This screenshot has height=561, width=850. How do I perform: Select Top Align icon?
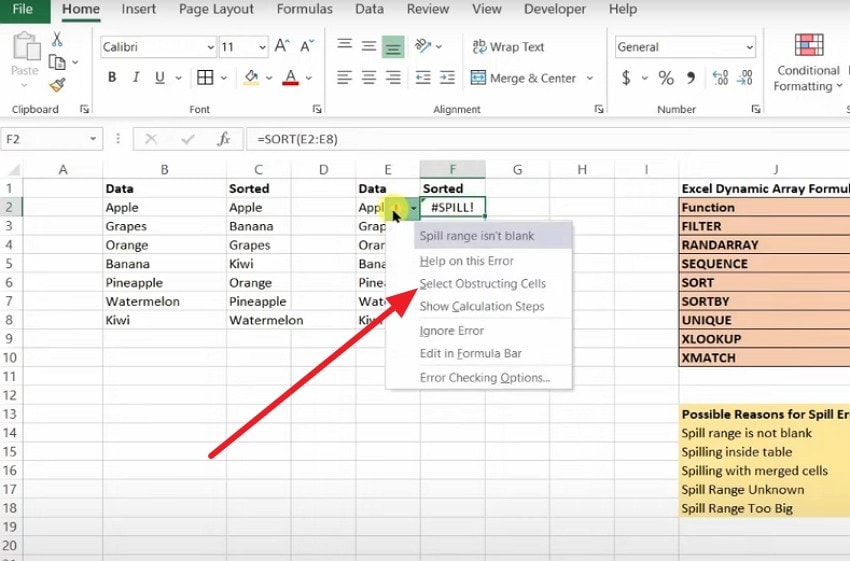pyautogui.click(x=345, y=46)
